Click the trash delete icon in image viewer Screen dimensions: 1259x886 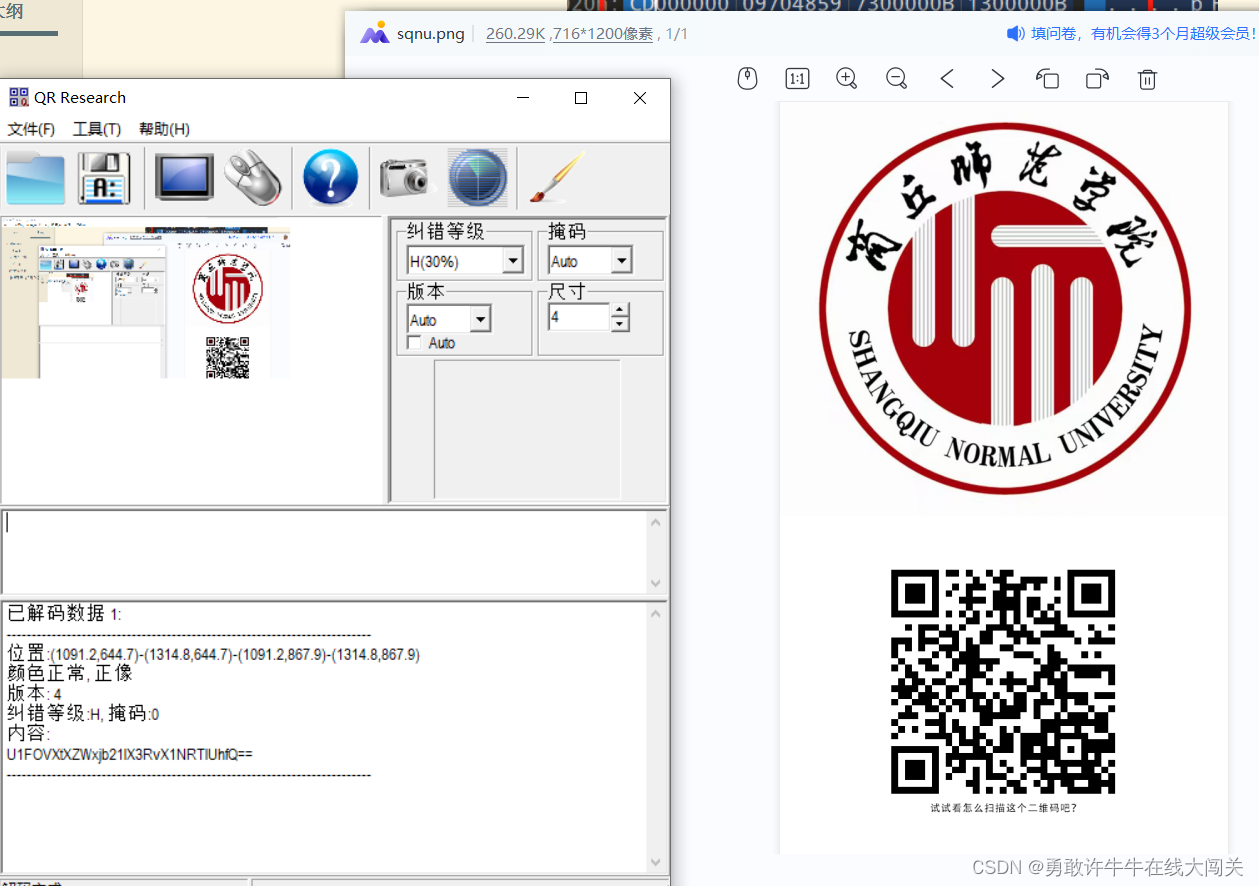tap(1146, 79)
